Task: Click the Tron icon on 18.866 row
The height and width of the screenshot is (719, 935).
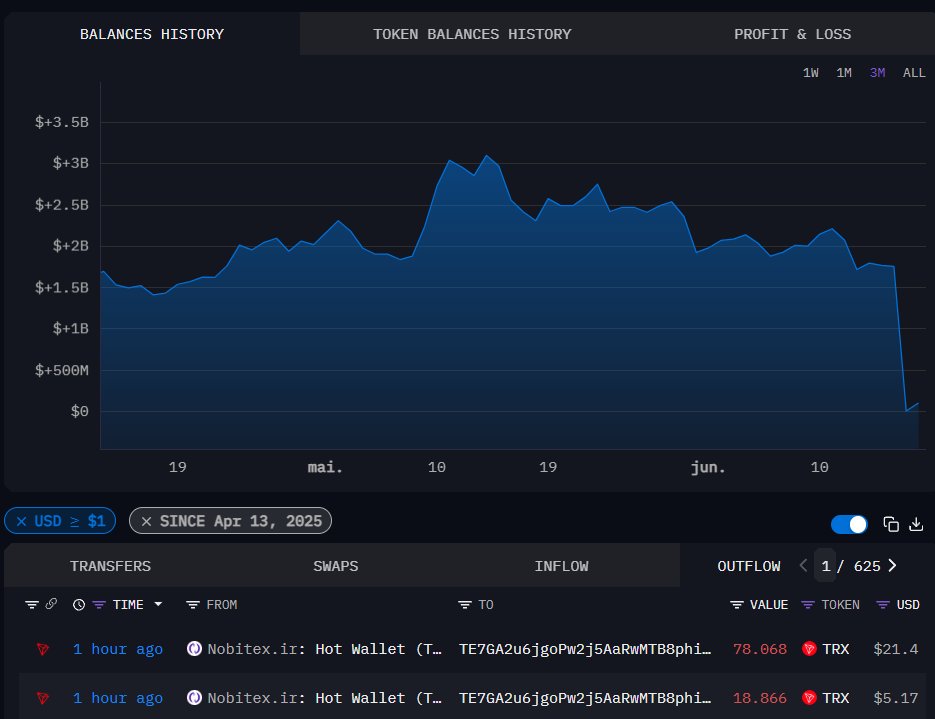Action: pos(42,698)
